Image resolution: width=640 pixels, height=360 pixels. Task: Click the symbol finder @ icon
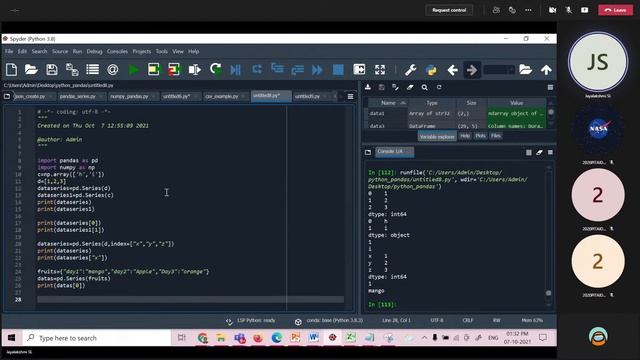pyautogui.click(x=113, y=70)
